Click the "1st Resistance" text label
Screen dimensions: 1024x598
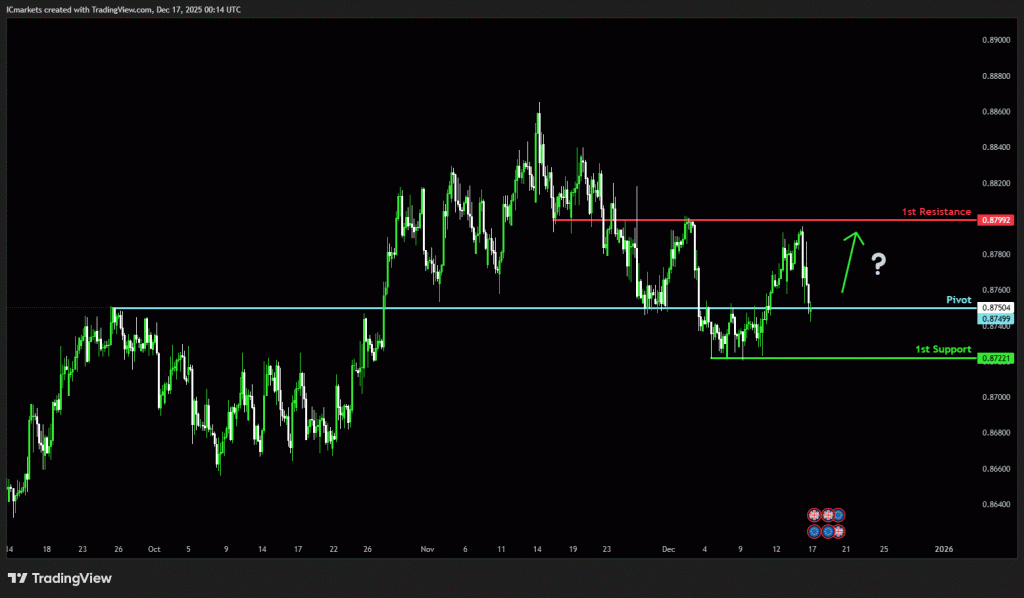pos(936,212)
